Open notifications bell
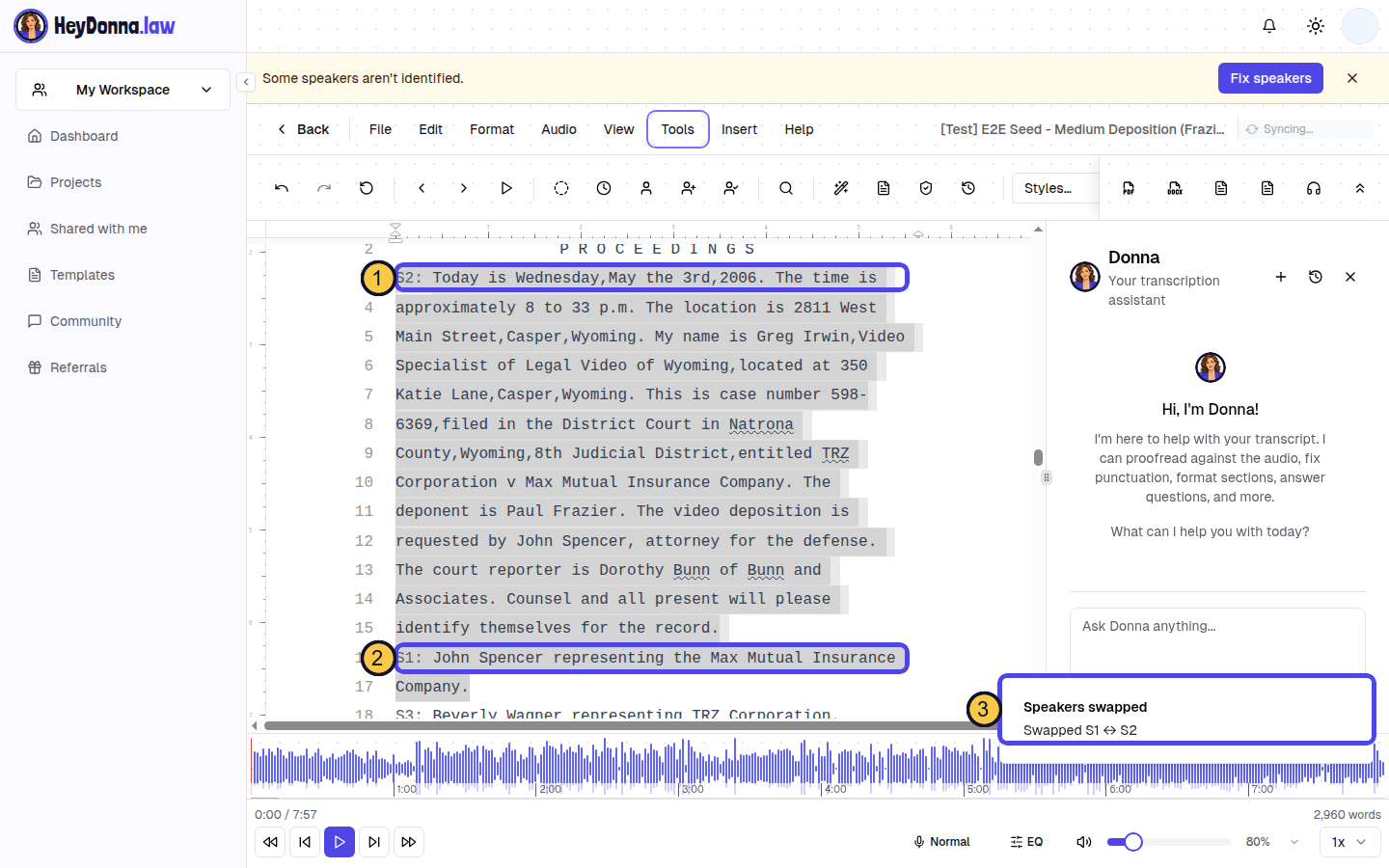This screenshot has height=868, width=1389. point(1269,26)
